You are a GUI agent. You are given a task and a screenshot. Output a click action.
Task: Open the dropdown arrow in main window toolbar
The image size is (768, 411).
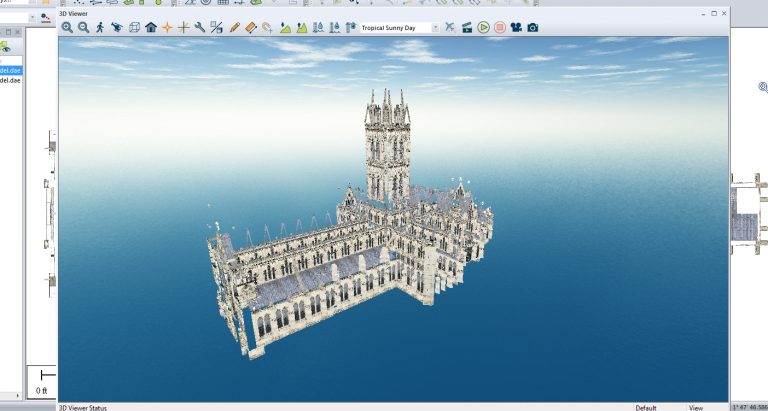32,18
